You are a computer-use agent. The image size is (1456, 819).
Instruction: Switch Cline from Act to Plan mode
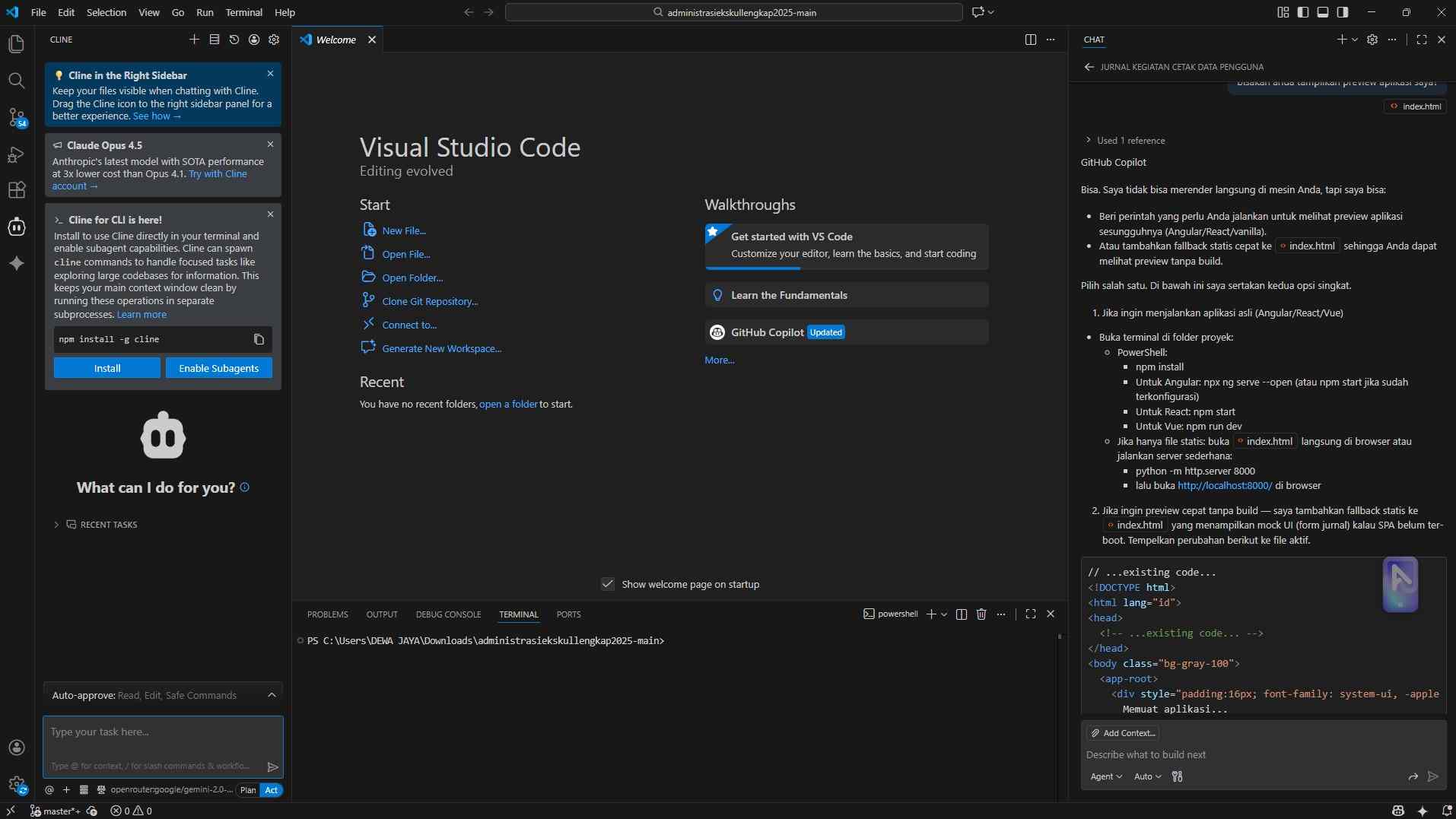pyautogui.click(x=247, y=790)
